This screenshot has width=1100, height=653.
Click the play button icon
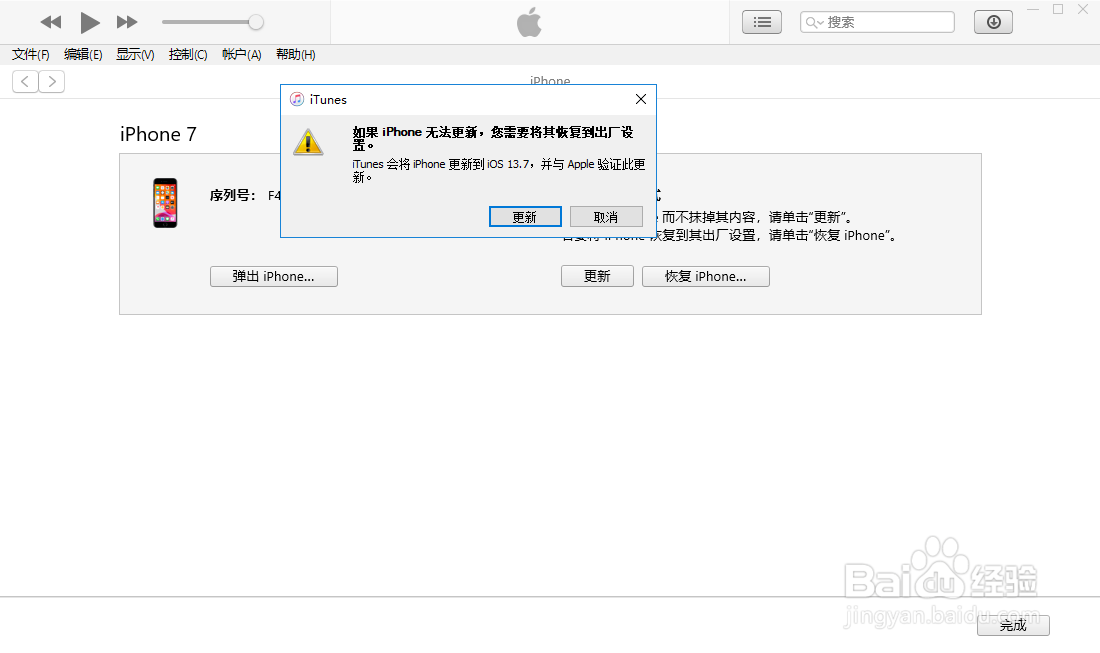(x=90, y=22)
